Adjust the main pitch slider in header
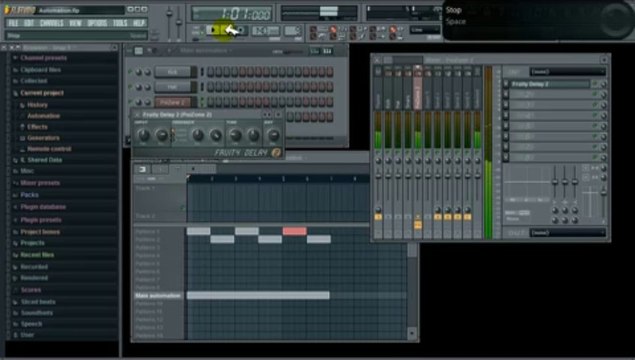The height and width of the screenshot is (360, 635). click(x=179, y=22)
